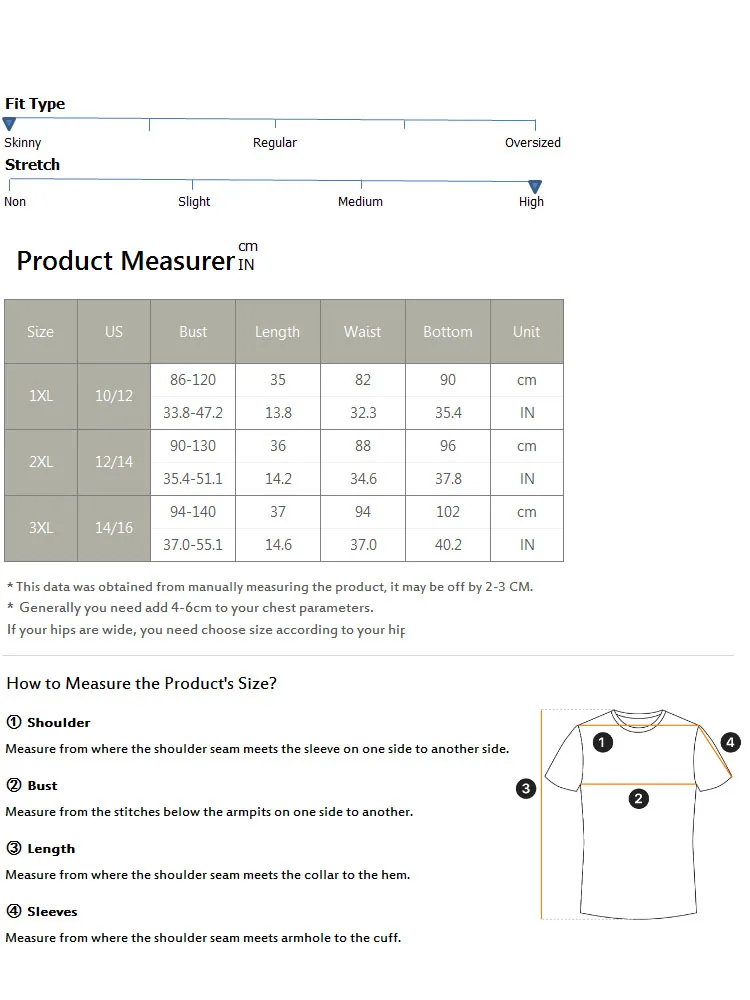This screenshot has height=1000, width=750.
Task: Click the Fit Type slider marker at Skinny
Action: [9, 124]
